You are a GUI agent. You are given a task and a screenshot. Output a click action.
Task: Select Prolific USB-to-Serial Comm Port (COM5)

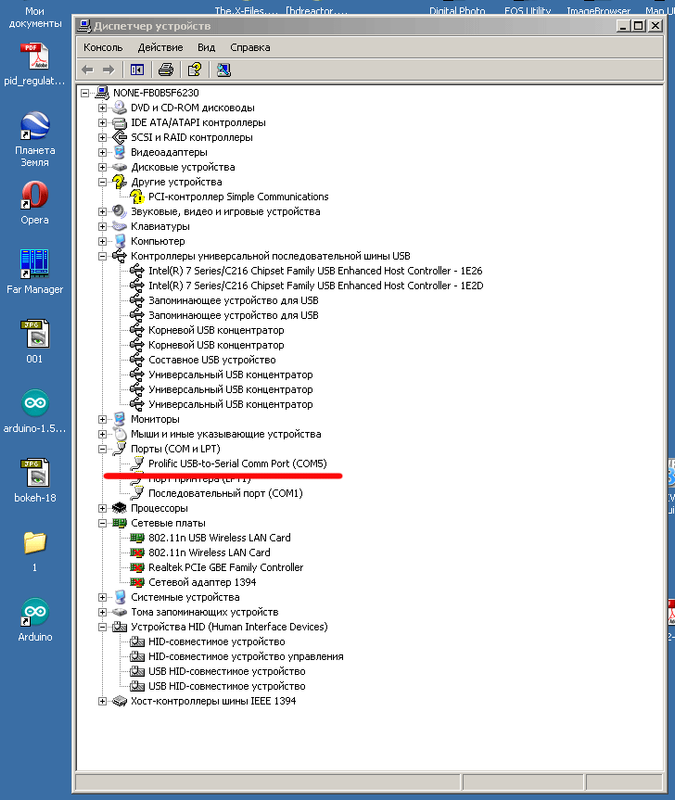point(237,463)
